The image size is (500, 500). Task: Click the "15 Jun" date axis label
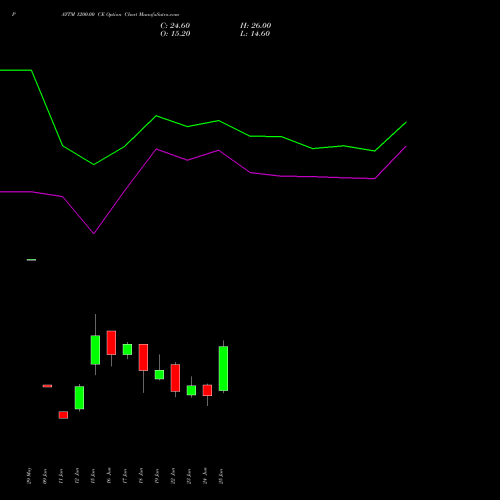(x=93, y=476)
